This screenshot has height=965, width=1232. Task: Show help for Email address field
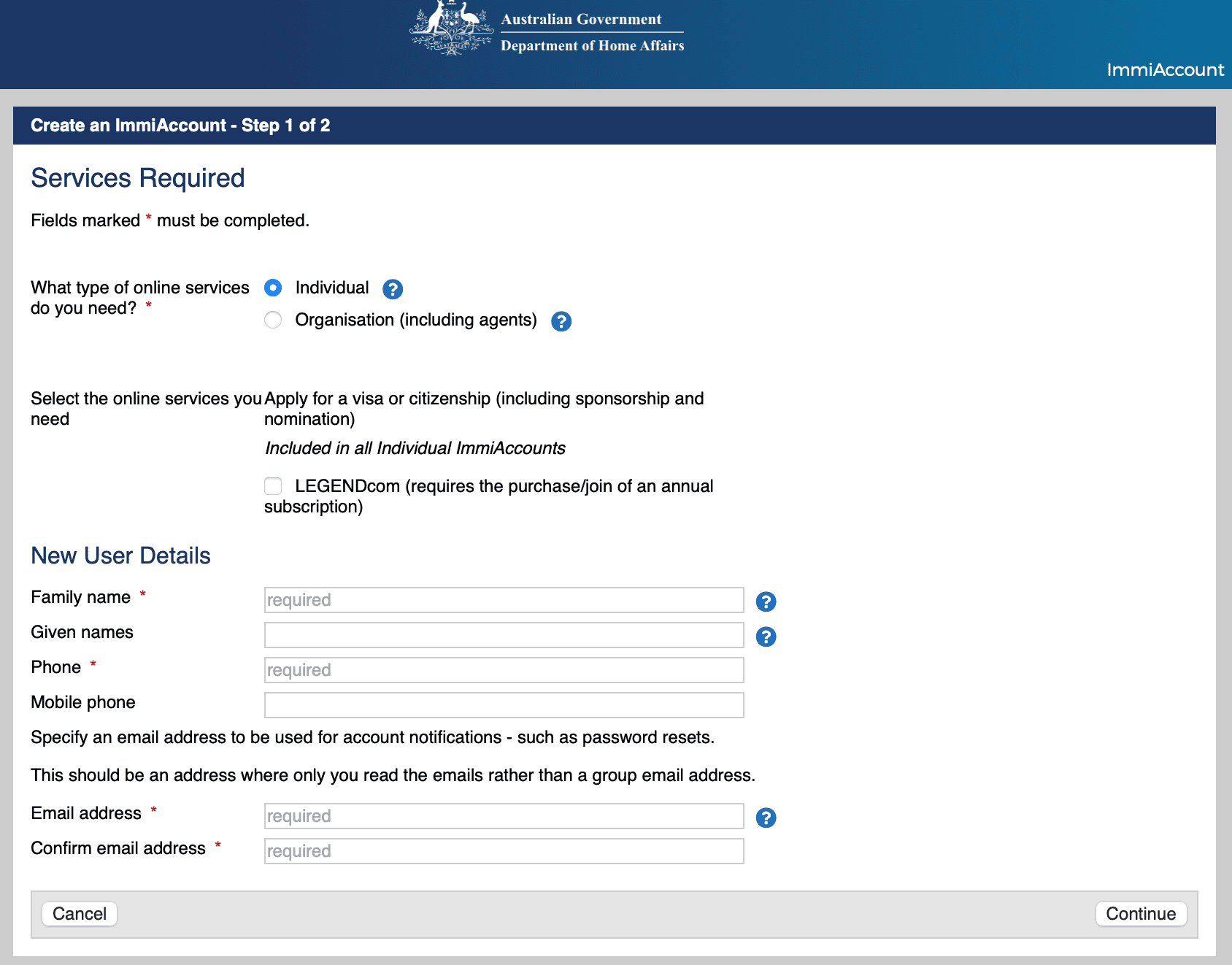click(766, 818)
